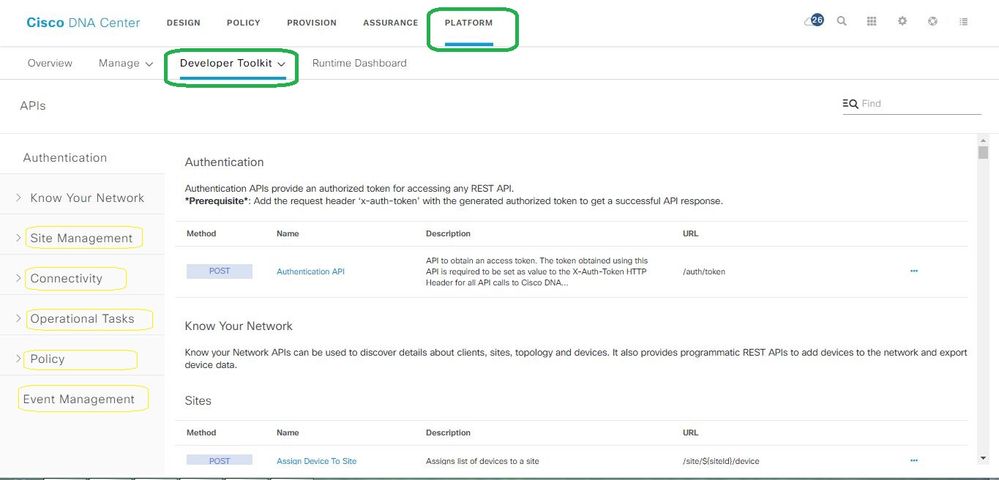Open the apps grid icon

coord(872,21)
